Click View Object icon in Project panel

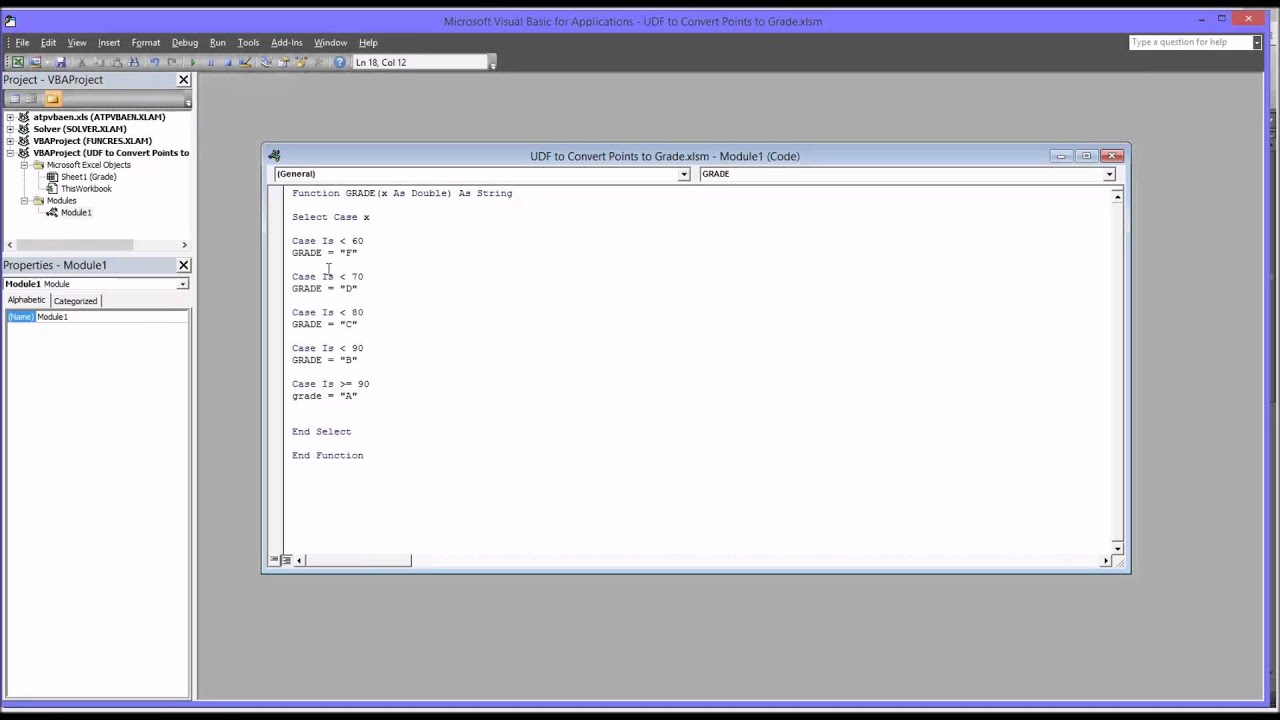point(31,98)
